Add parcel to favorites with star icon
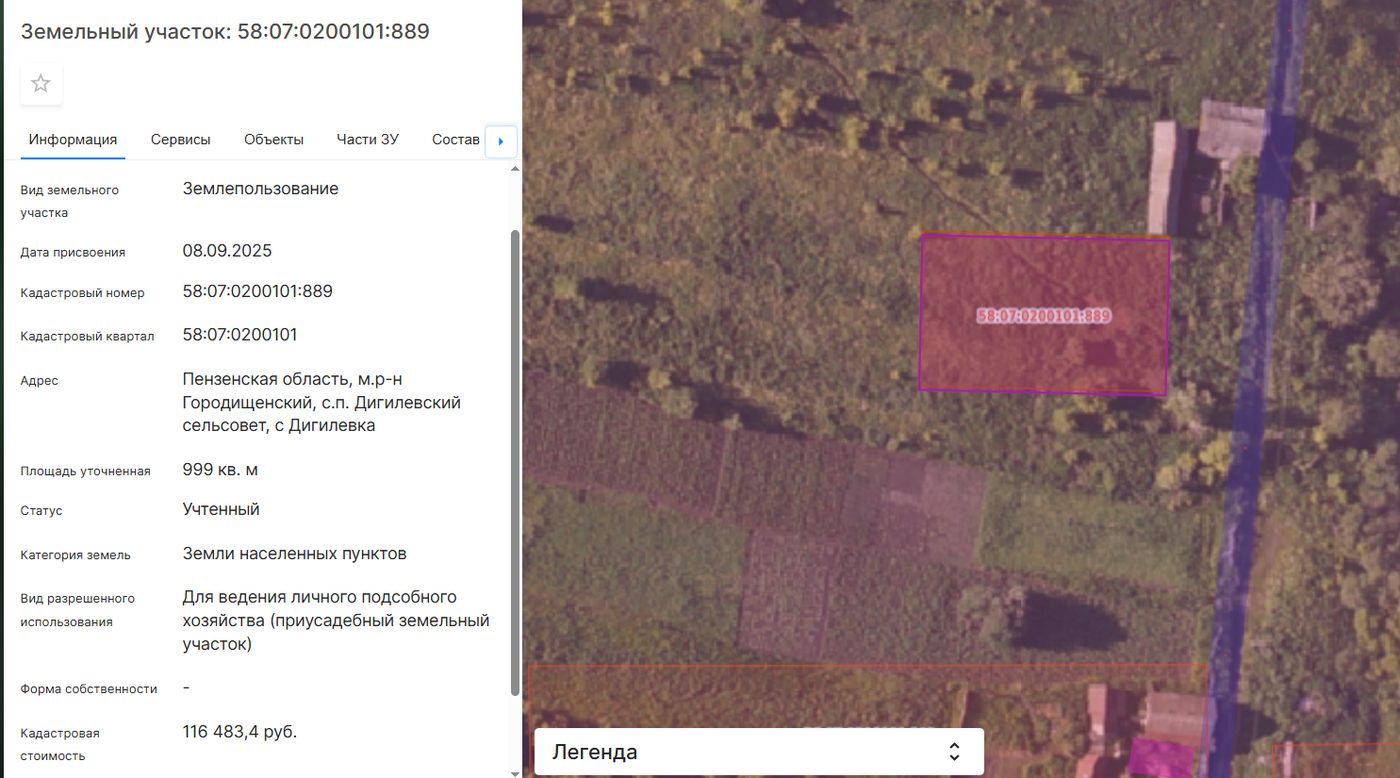The image size is (1400, 778). coord(41,84)
